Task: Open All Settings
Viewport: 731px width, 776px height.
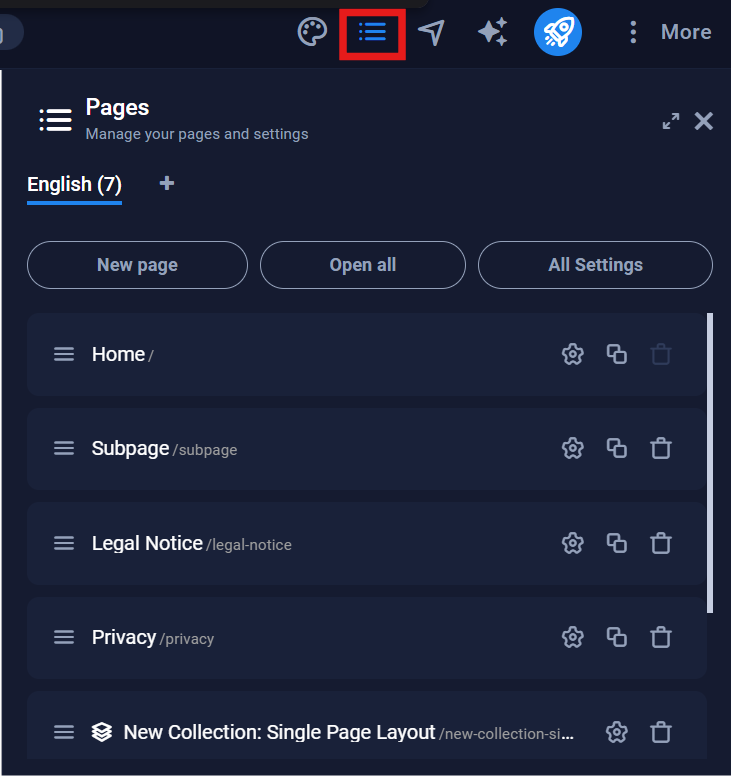Action: [595, 265]
